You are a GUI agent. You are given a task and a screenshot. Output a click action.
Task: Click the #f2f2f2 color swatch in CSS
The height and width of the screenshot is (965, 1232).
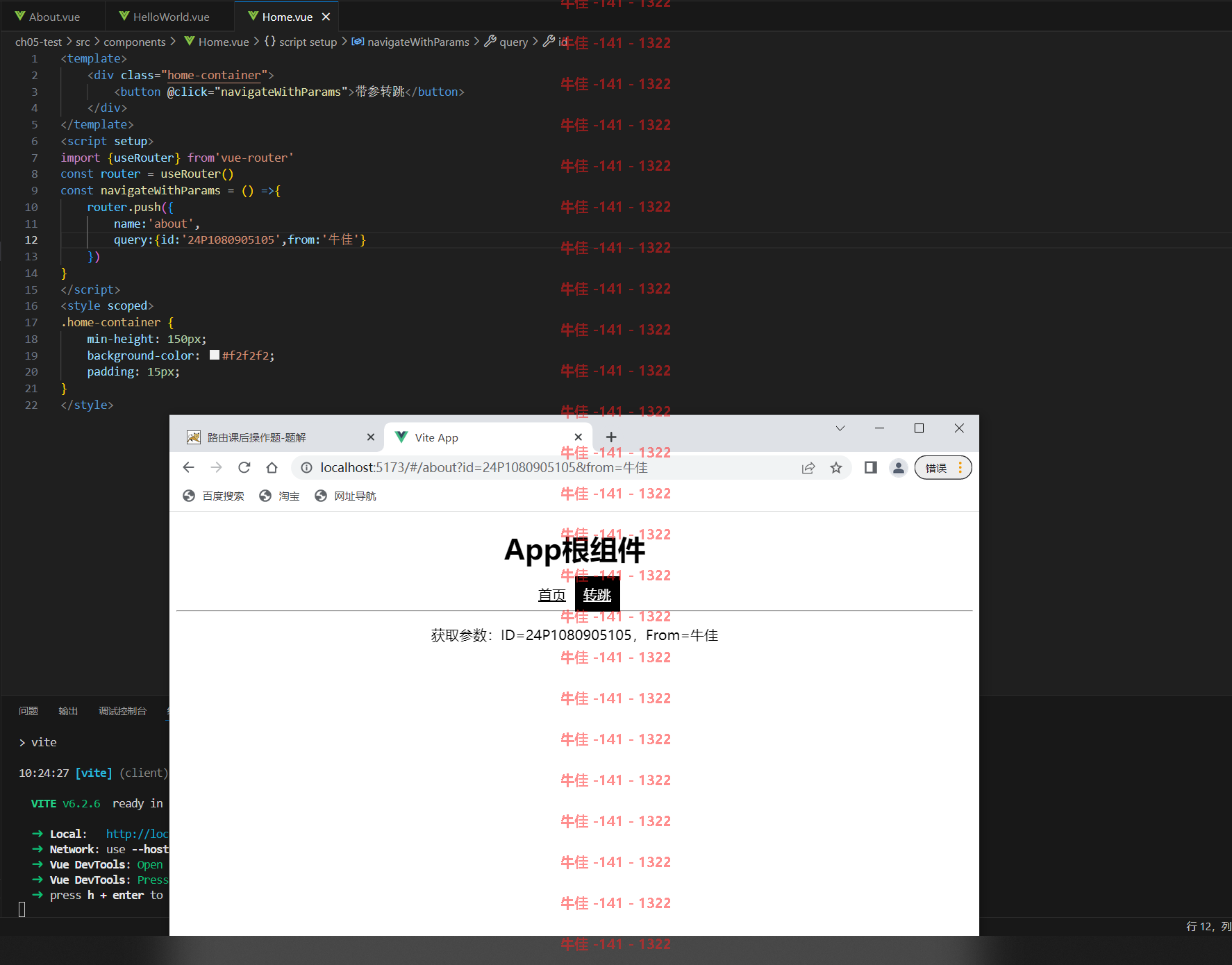[x=215, y=355]
